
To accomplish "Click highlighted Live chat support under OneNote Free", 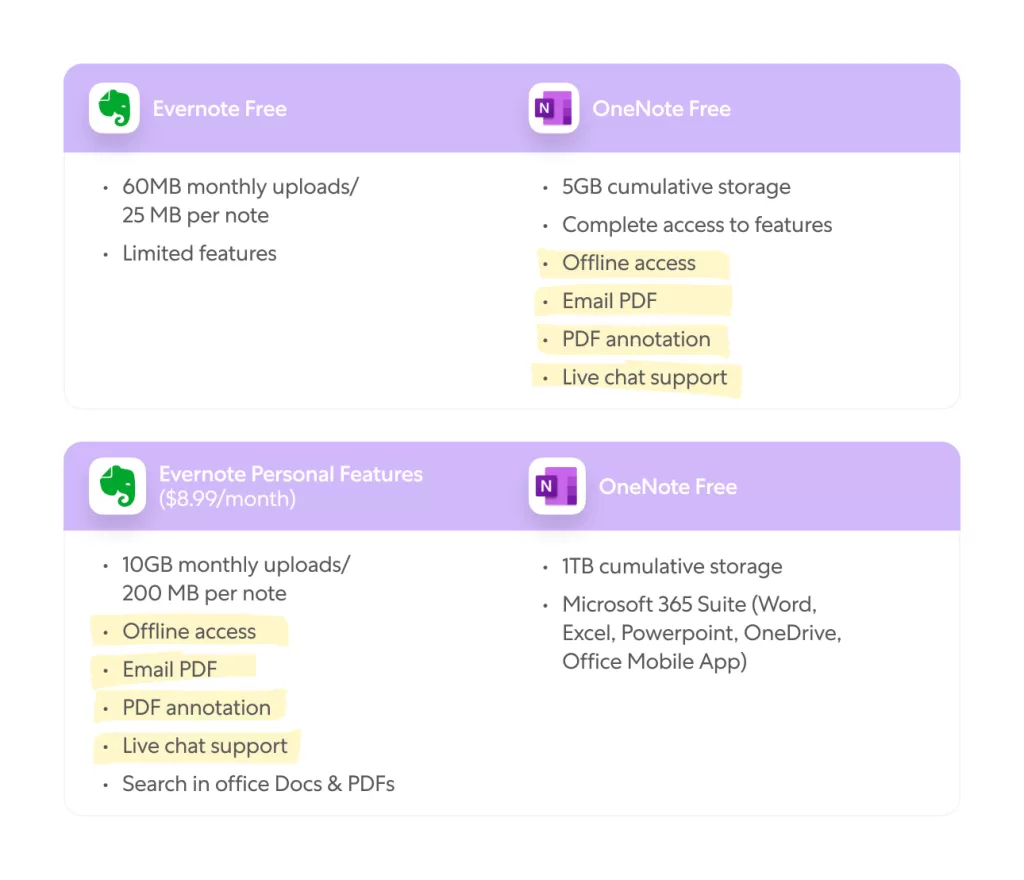I will [644, 378].
